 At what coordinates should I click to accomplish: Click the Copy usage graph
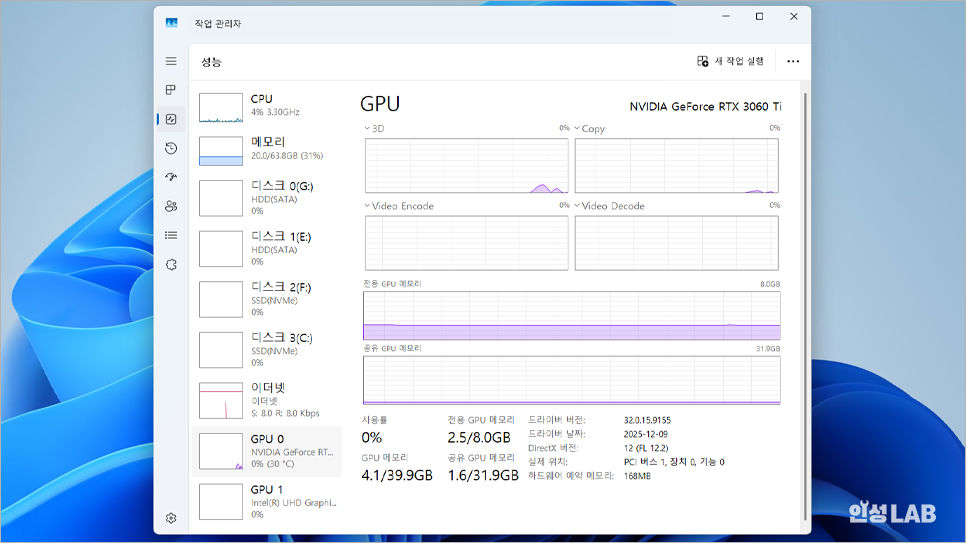pyautogui.click(x=676, y=166)
